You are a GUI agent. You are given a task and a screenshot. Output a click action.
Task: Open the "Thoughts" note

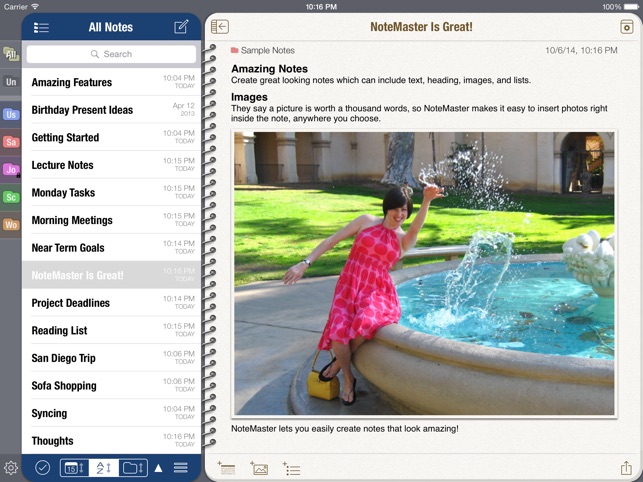[111, 441]
